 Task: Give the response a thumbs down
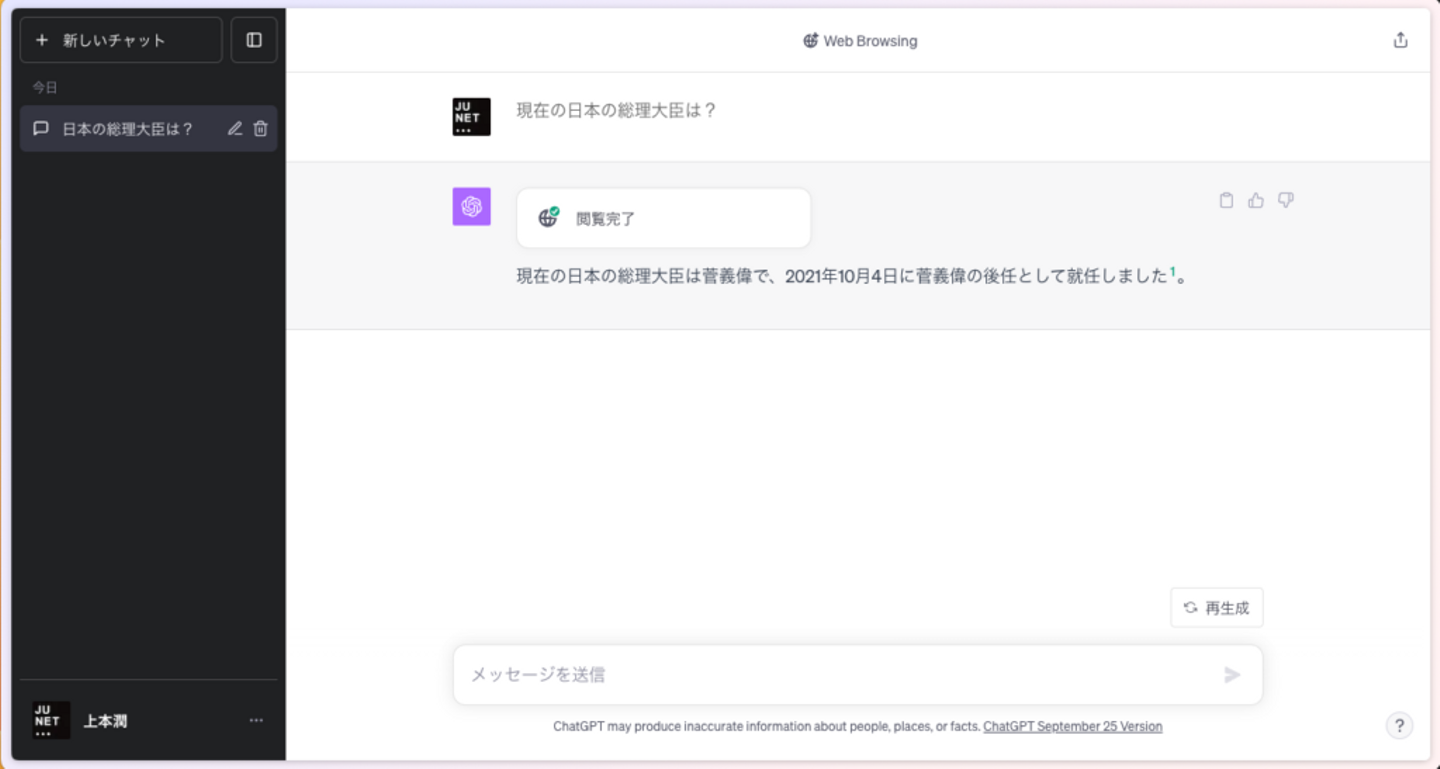1286,200
